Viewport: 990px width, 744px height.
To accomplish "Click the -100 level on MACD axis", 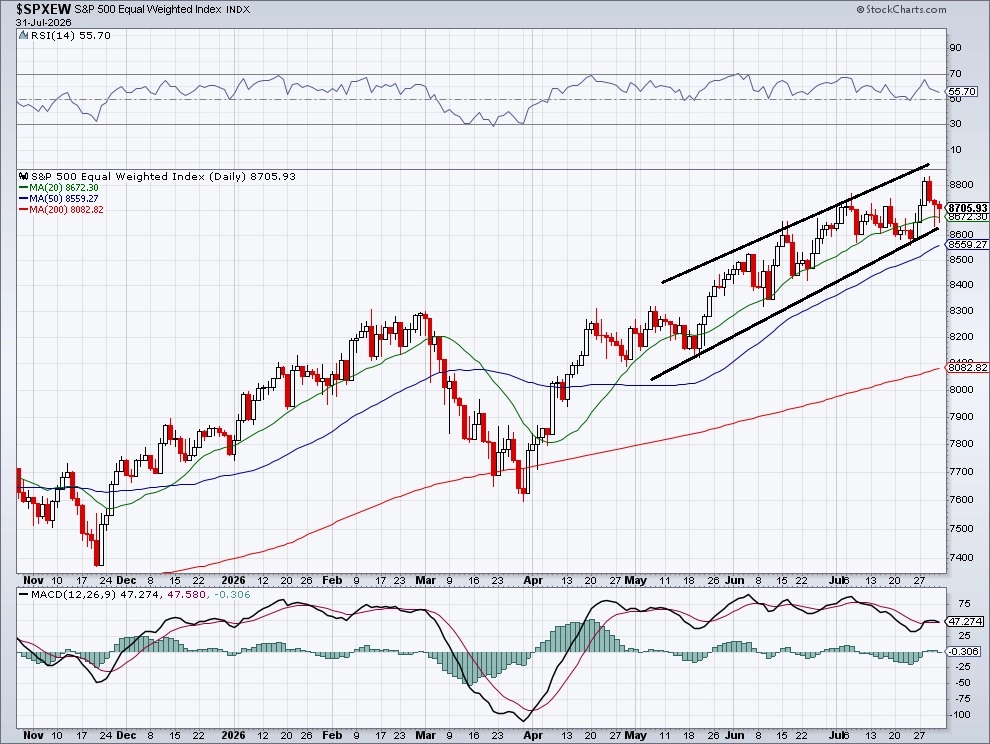I will 960,714.
